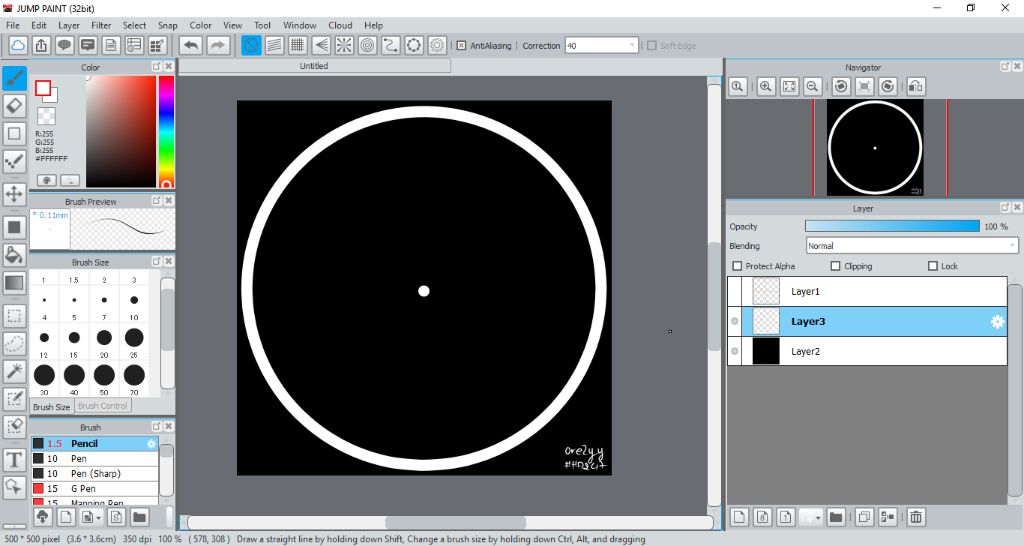Open the cloud icon in top toolbar
The image size is (1024, 546).
click(18, 45)
